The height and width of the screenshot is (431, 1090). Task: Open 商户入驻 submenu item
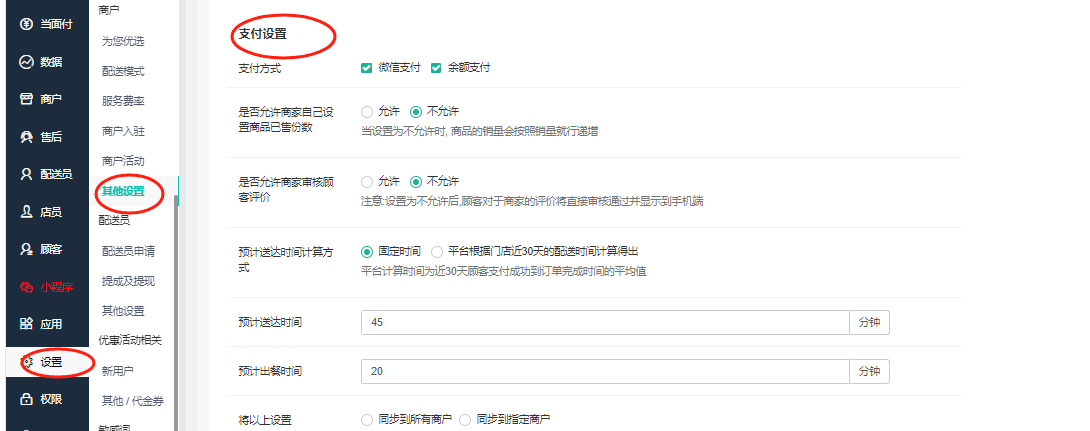point(123,131)
